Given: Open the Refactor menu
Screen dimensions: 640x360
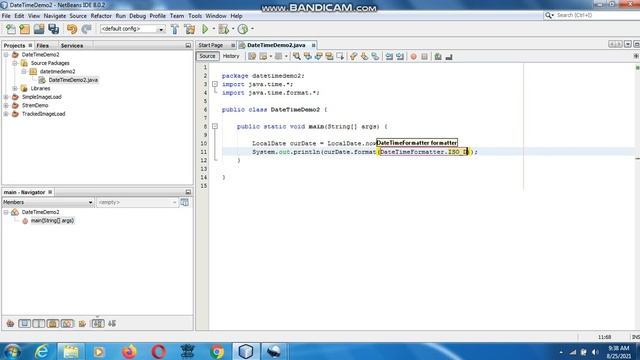Looking at the screenshot, I should point(101,16).
